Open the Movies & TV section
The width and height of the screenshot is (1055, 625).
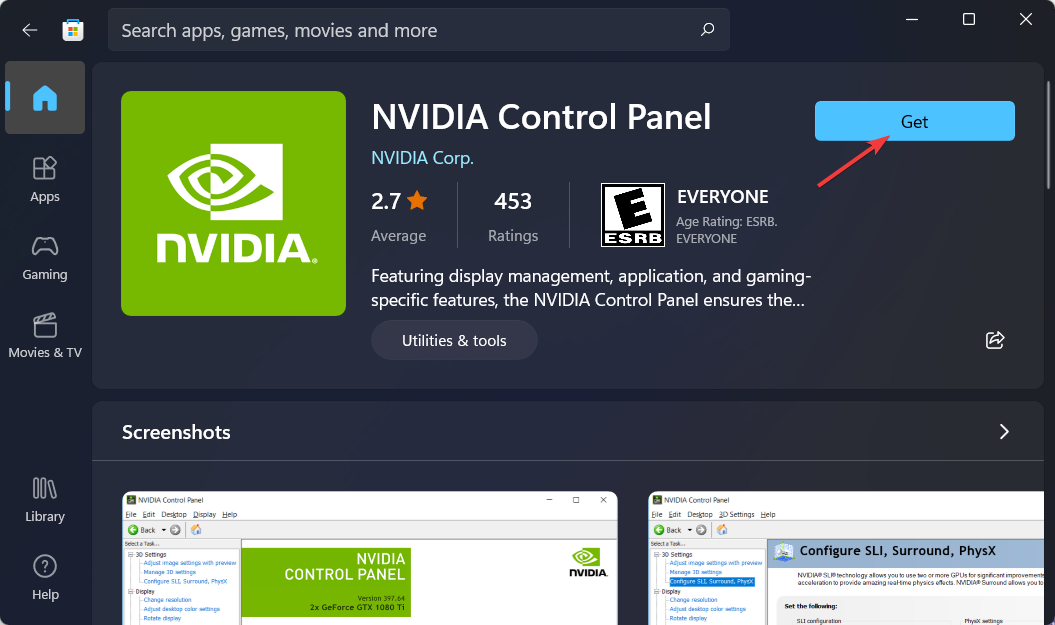44,336
